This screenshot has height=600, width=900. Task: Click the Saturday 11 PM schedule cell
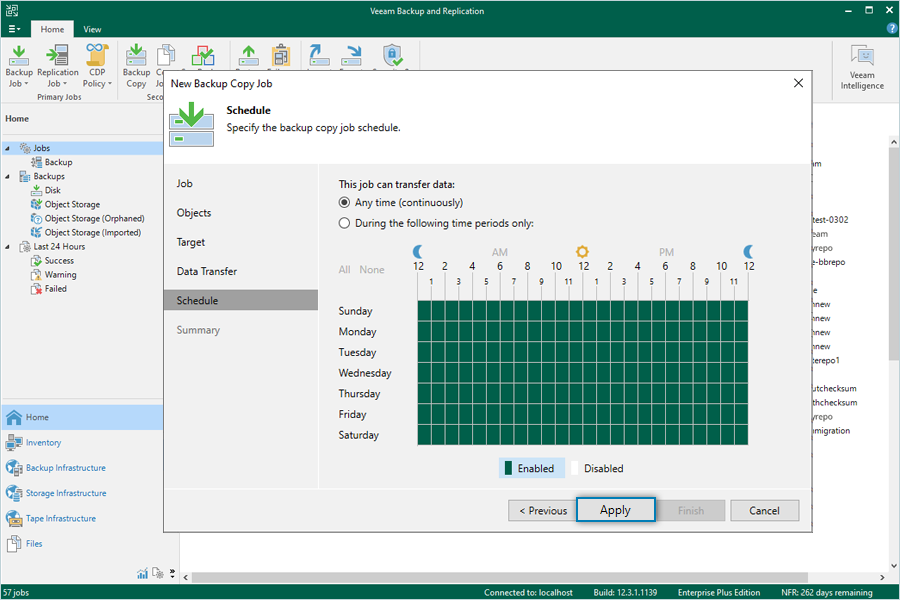pos(741,435)
